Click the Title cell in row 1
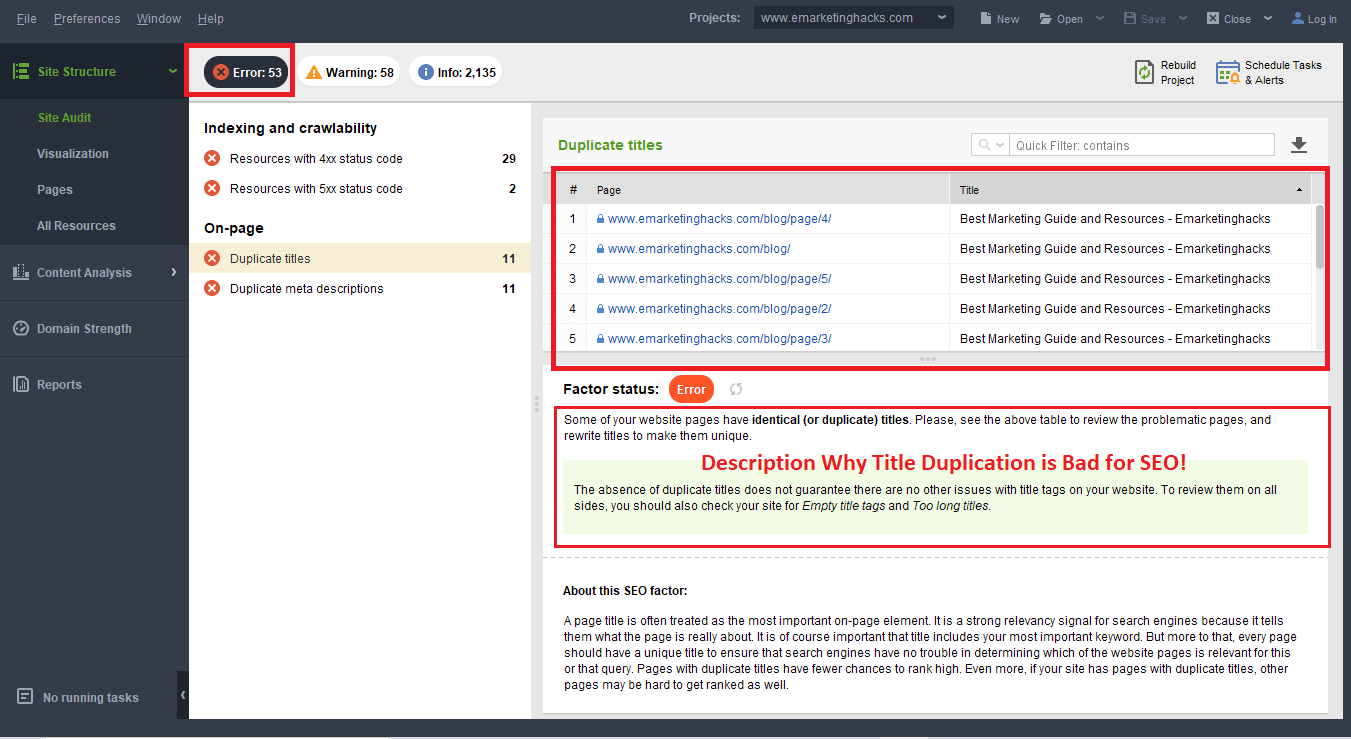The width and height of the screenshot is (1351, 739). pos(1130,218)
